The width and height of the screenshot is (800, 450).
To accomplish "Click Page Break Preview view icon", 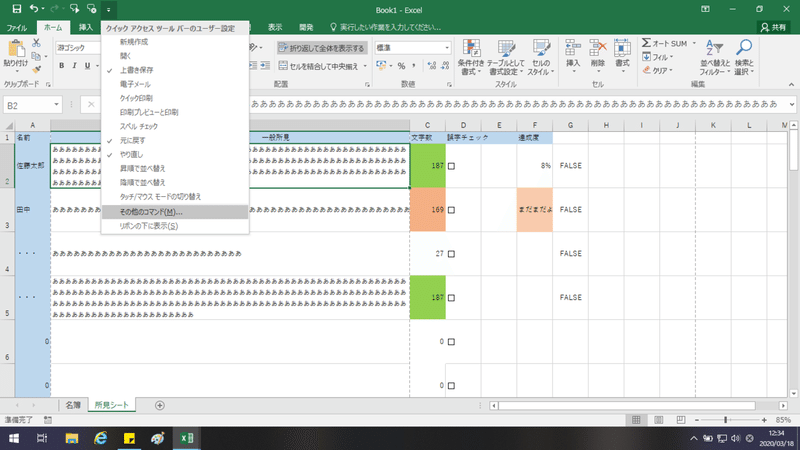I will 681,420.
